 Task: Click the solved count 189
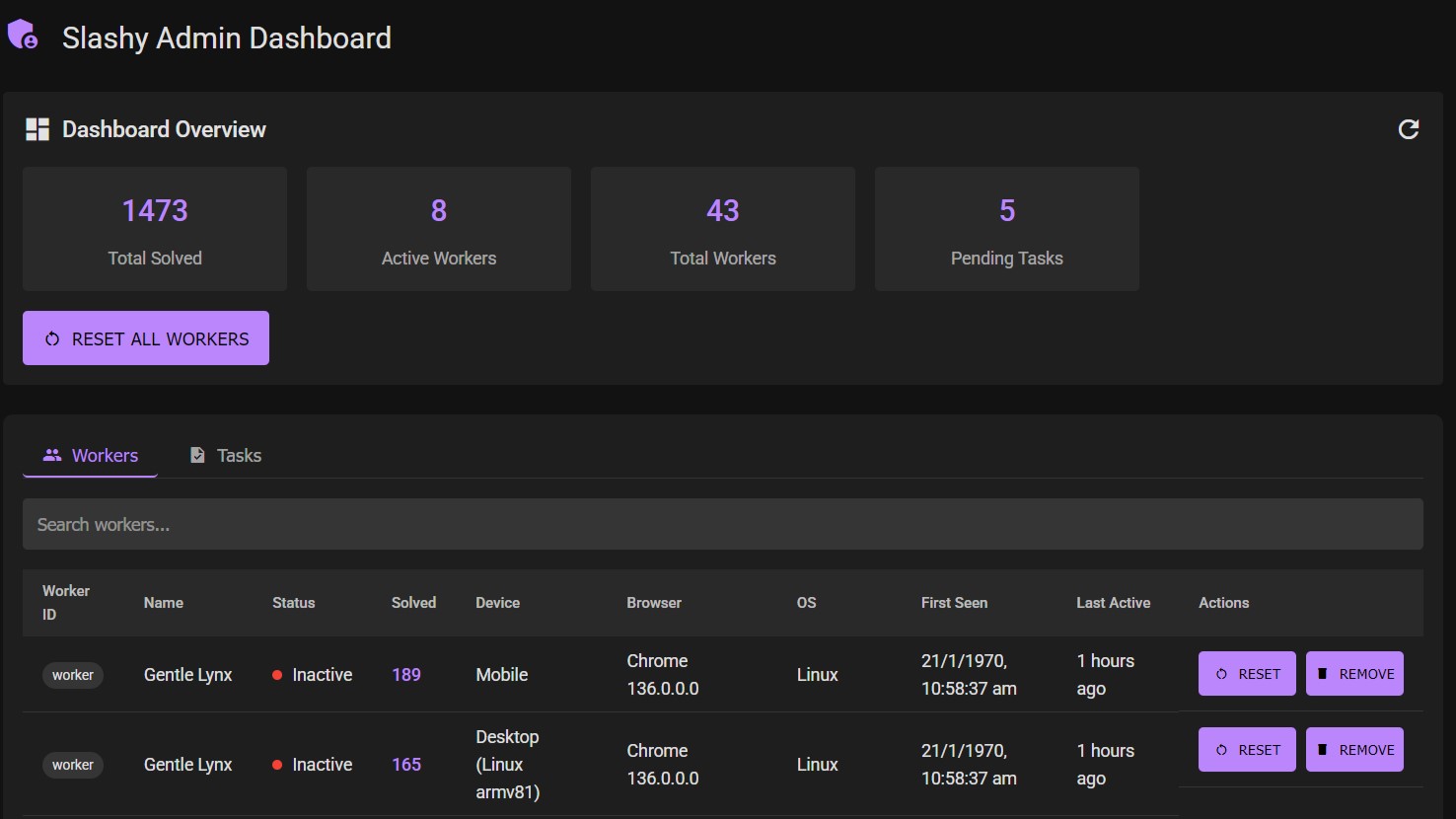[406, 675]
